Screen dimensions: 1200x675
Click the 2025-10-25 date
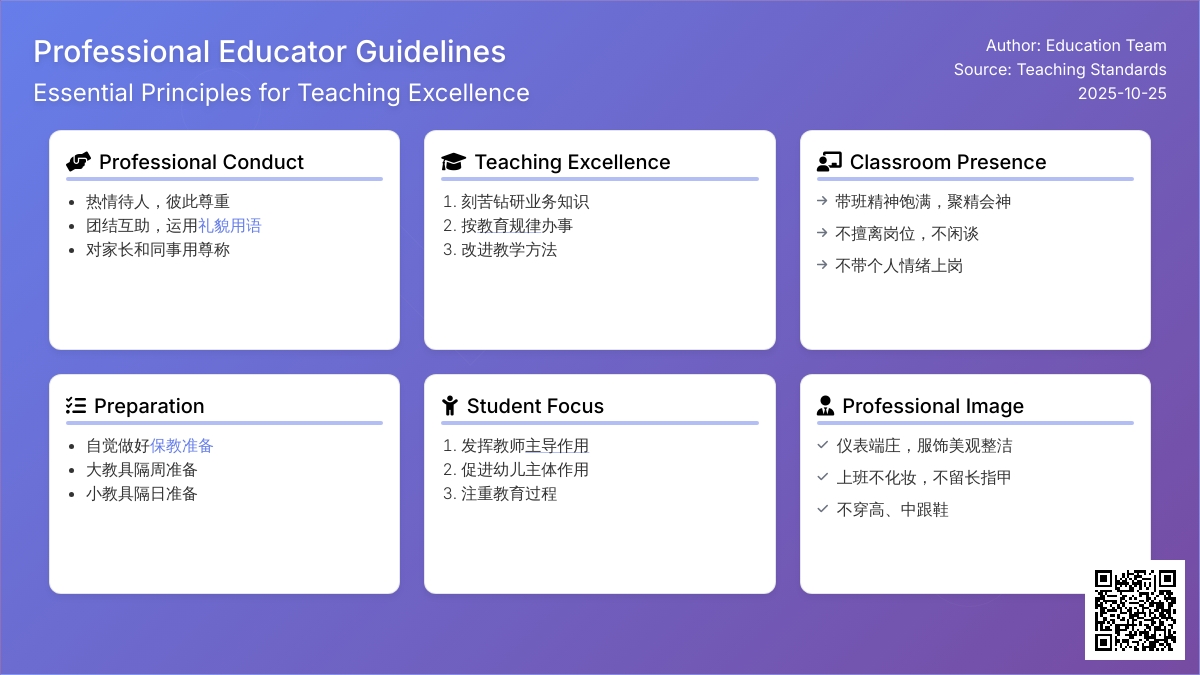coord(1122,93)
